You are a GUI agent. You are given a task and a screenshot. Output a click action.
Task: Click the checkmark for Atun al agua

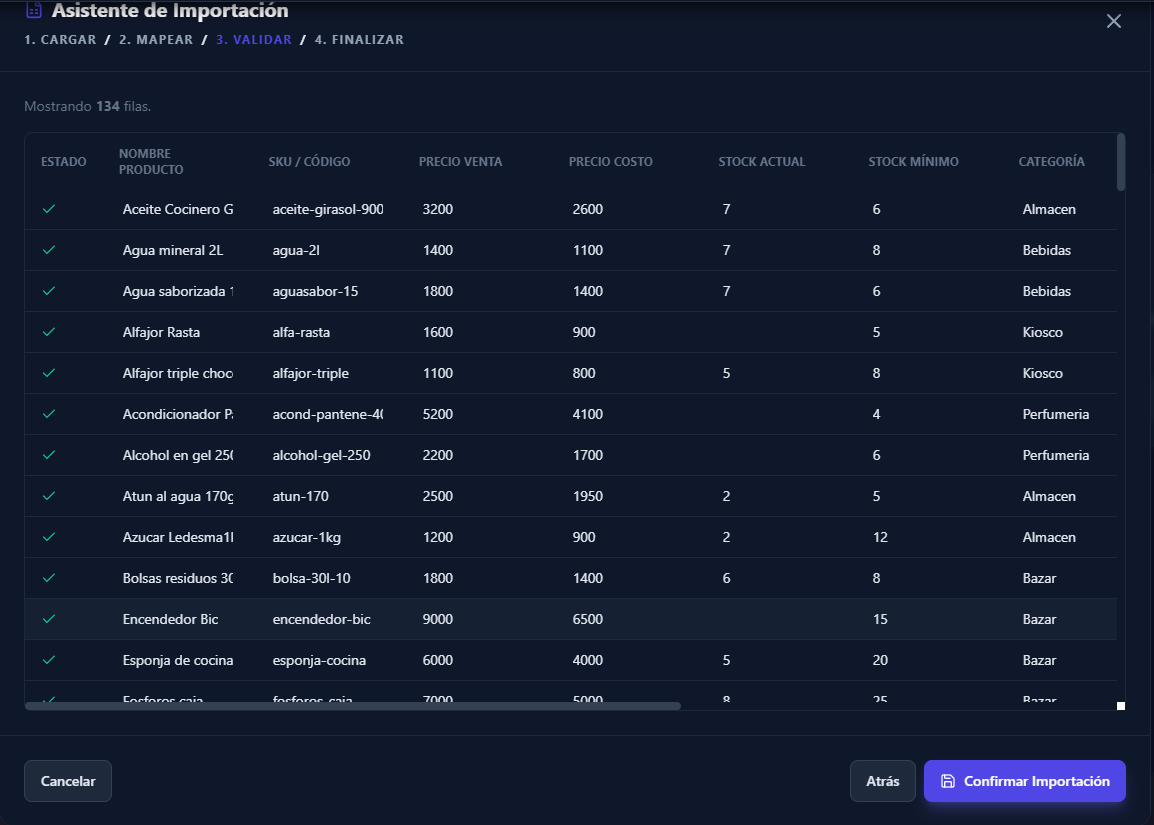click(49, 496)
